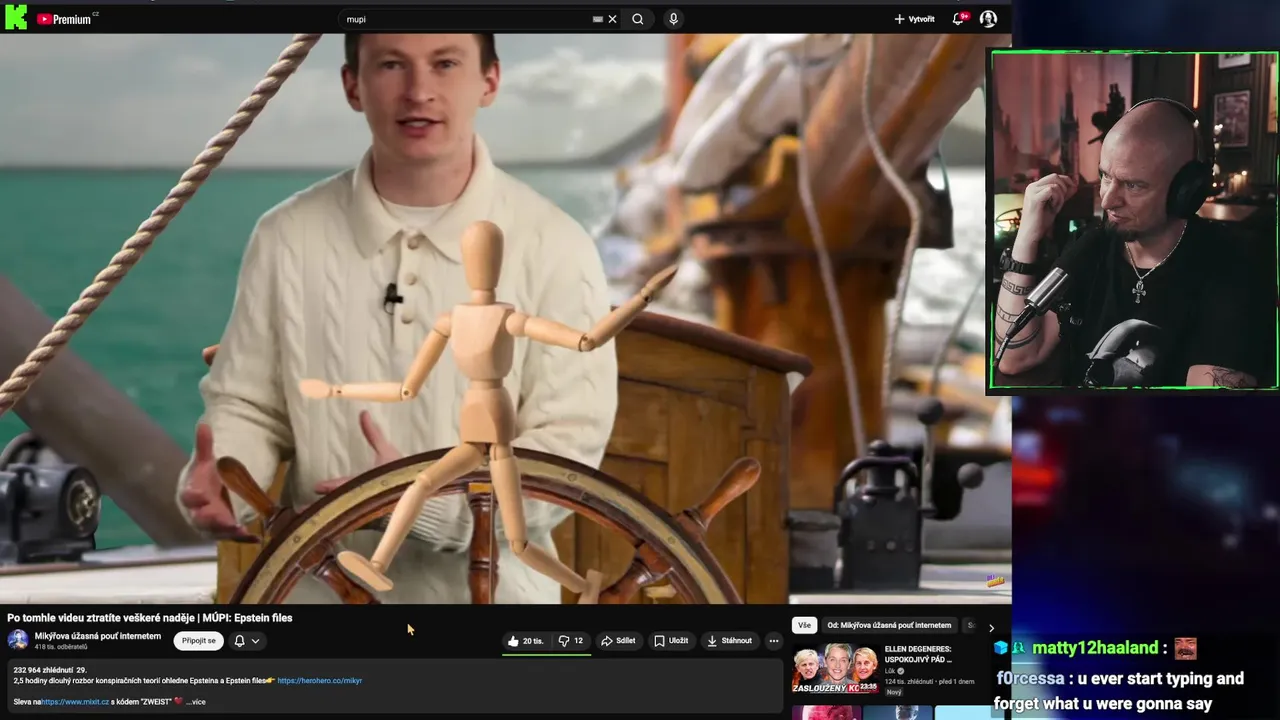The width and height of the screenshot is (1280, 720).
Task: Clear the search query with the X
Action: pyautogui.click(x=613, y=19)
